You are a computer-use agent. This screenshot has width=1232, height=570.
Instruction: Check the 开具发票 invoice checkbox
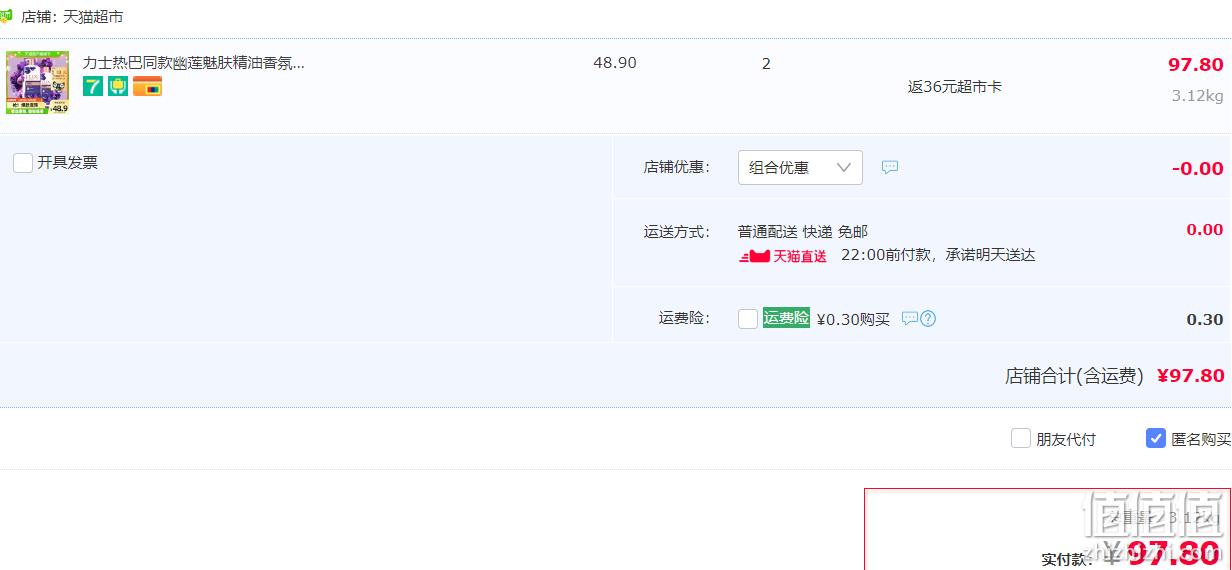[23, 162]
